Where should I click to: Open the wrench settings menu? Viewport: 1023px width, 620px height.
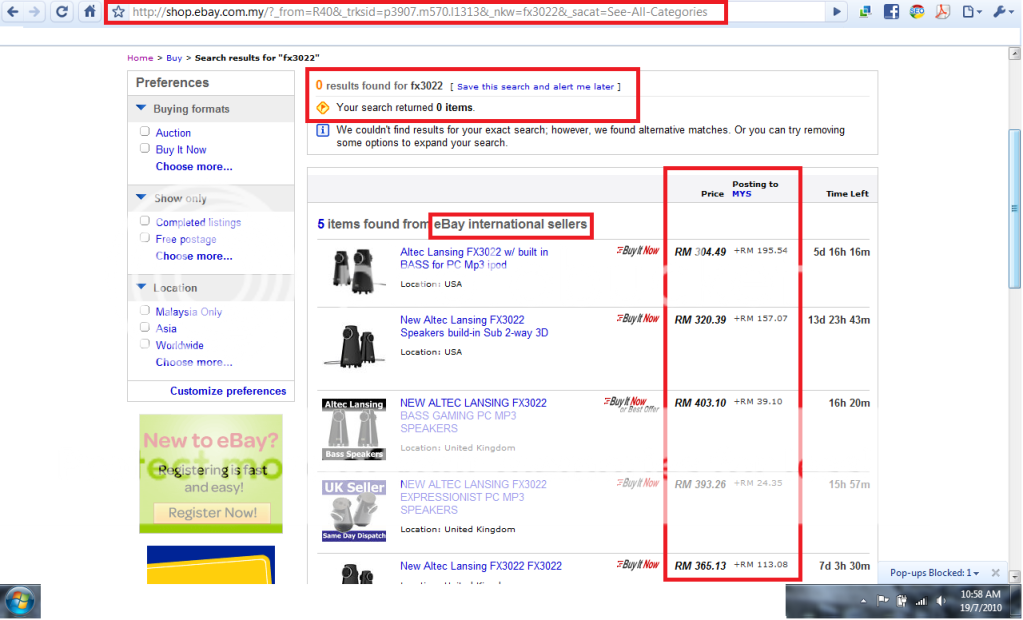tap(1000, 12)
